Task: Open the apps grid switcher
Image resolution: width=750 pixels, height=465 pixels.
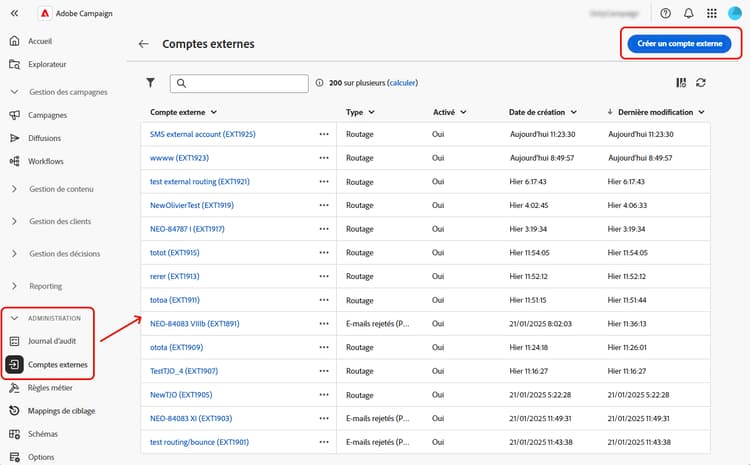Action: (712, 13)
